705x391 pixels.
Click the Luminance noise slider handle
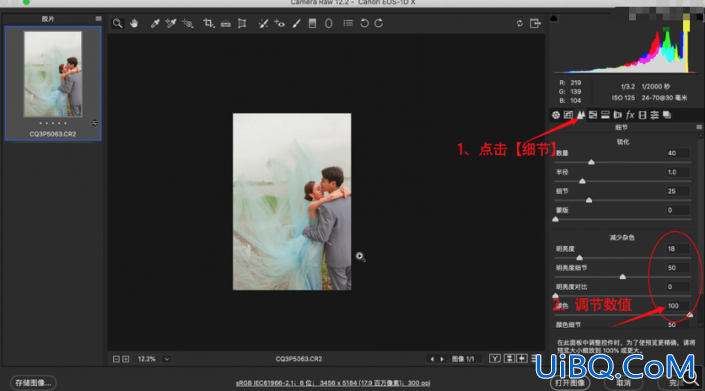(580, 258)
